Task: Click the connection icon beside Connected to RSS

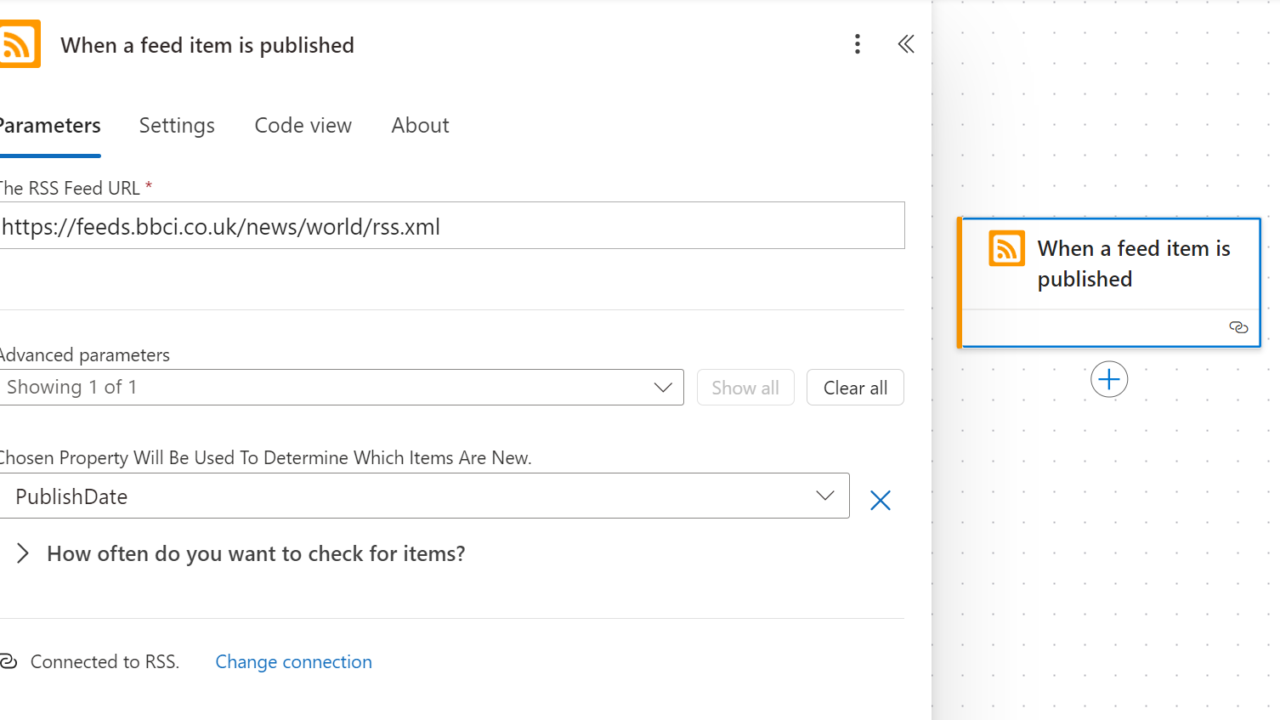Action: pyautogui.click(x=9, y=662)
